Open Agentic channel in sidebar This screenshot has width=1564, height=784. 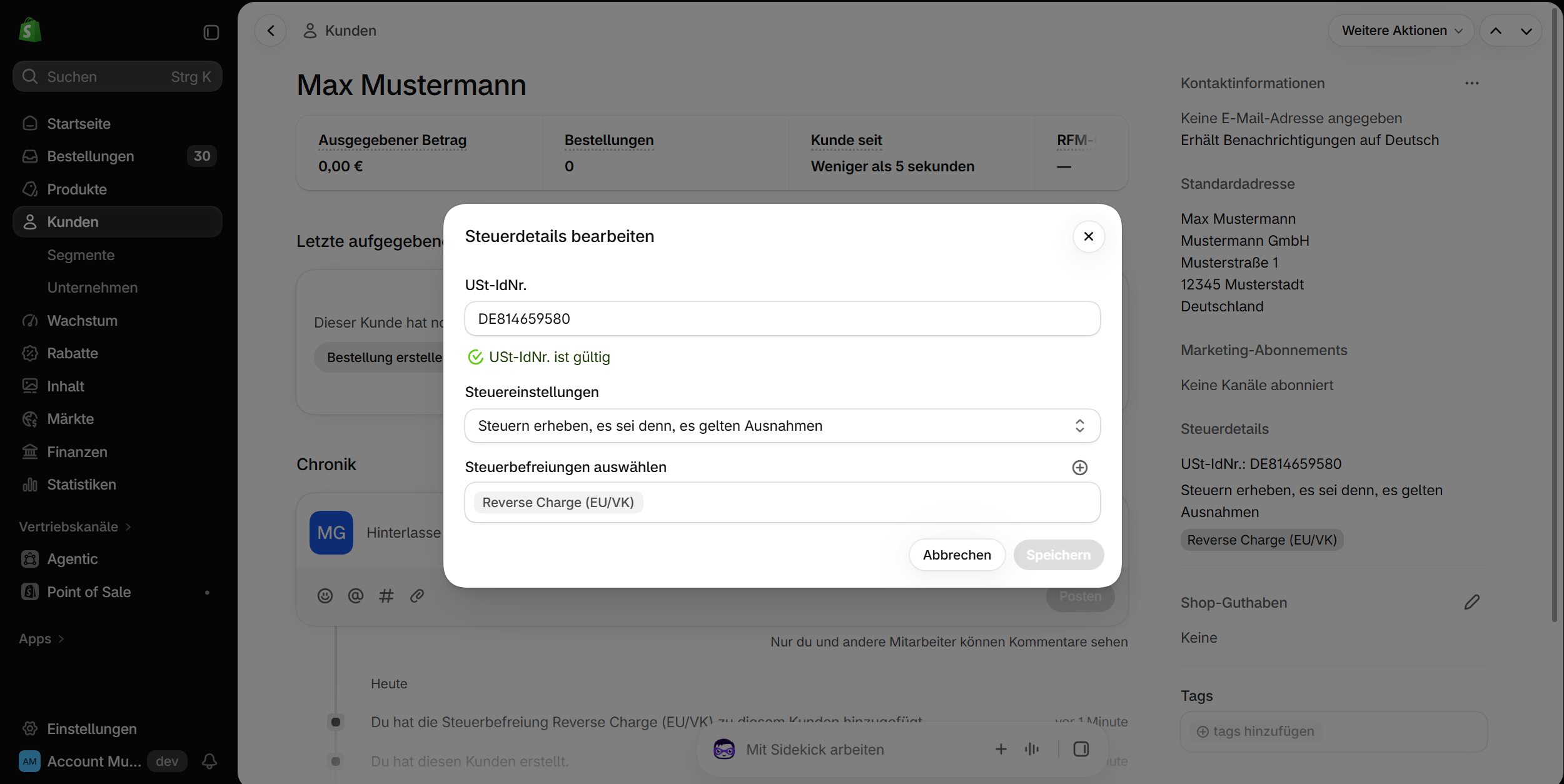[x=118, y=559]
